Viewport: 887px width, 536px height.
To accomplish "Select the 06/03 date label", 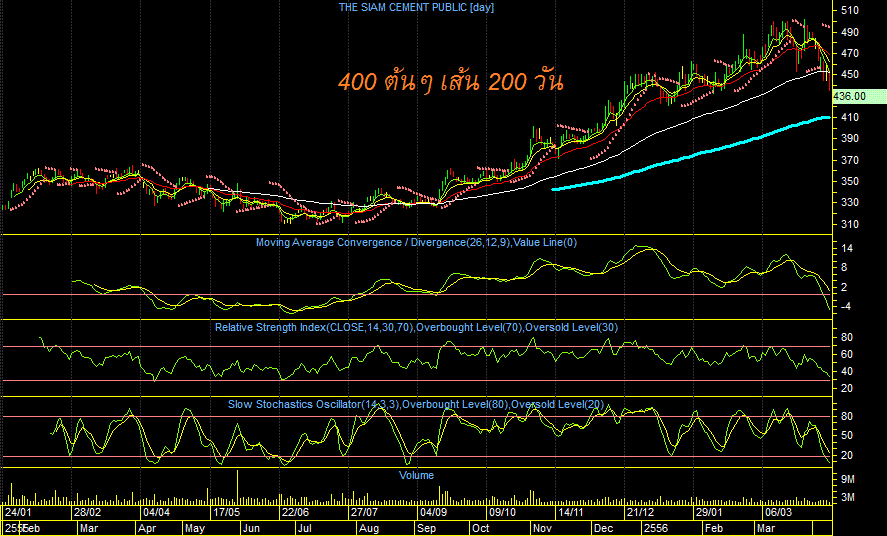I will point(778,512).
